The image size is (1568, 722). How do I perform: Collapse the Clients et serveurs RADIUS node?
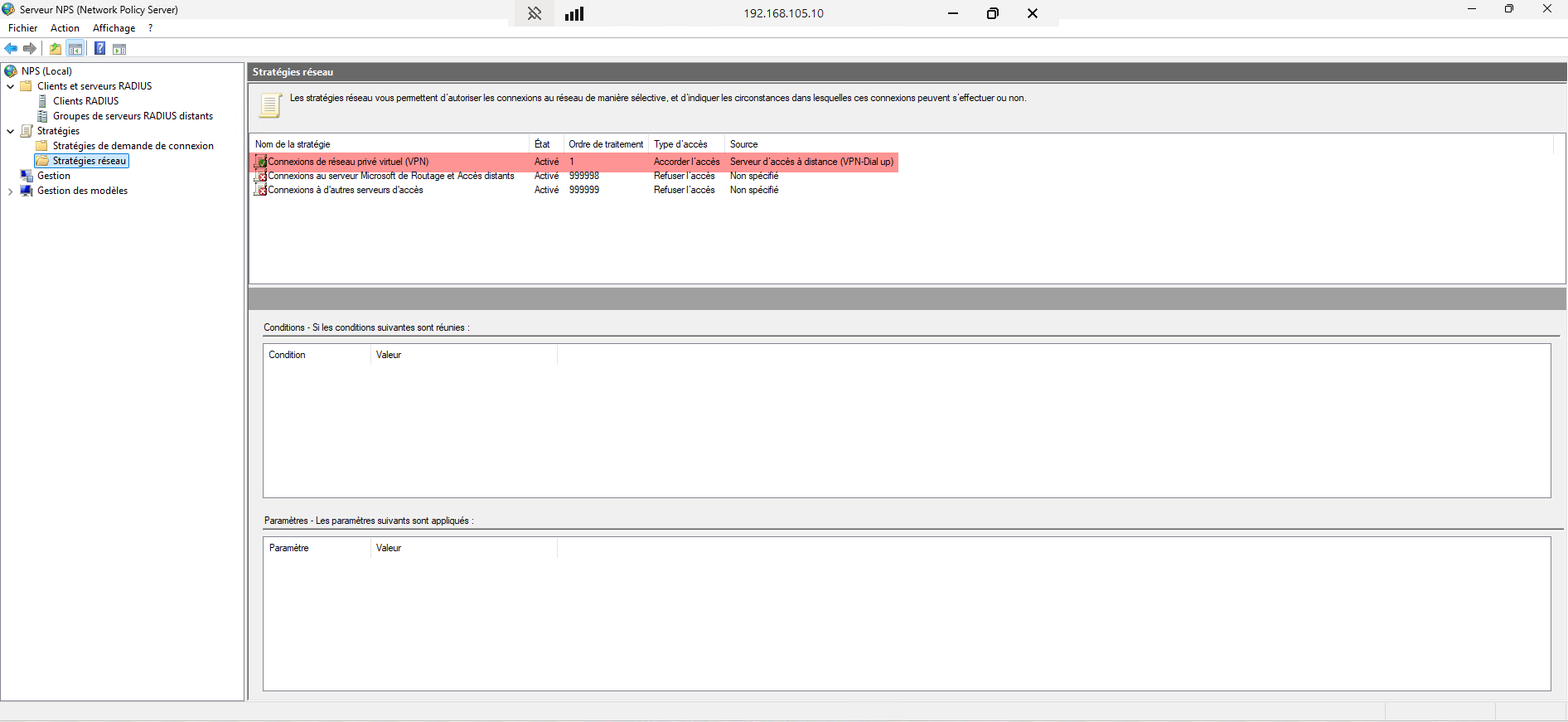click(x=10, y=86)
